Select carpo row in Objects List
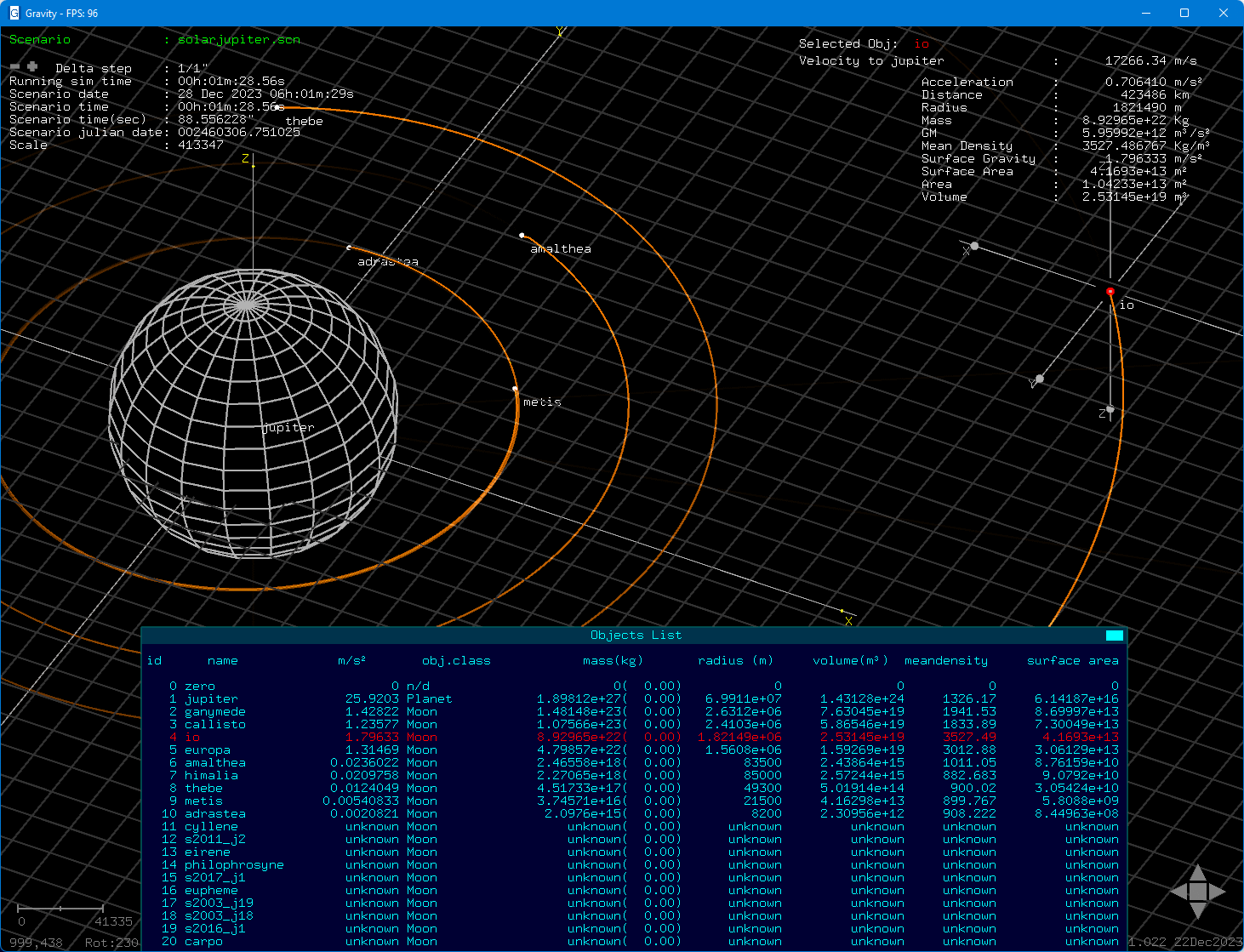The width and height of the screenshot is (1244, 952). (x=634, y=942)
